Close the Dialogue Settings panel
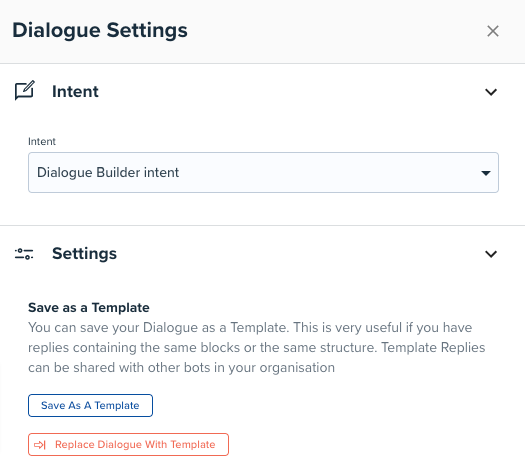The width and height of the screenshot is (525, 471). tap(493, 31)
